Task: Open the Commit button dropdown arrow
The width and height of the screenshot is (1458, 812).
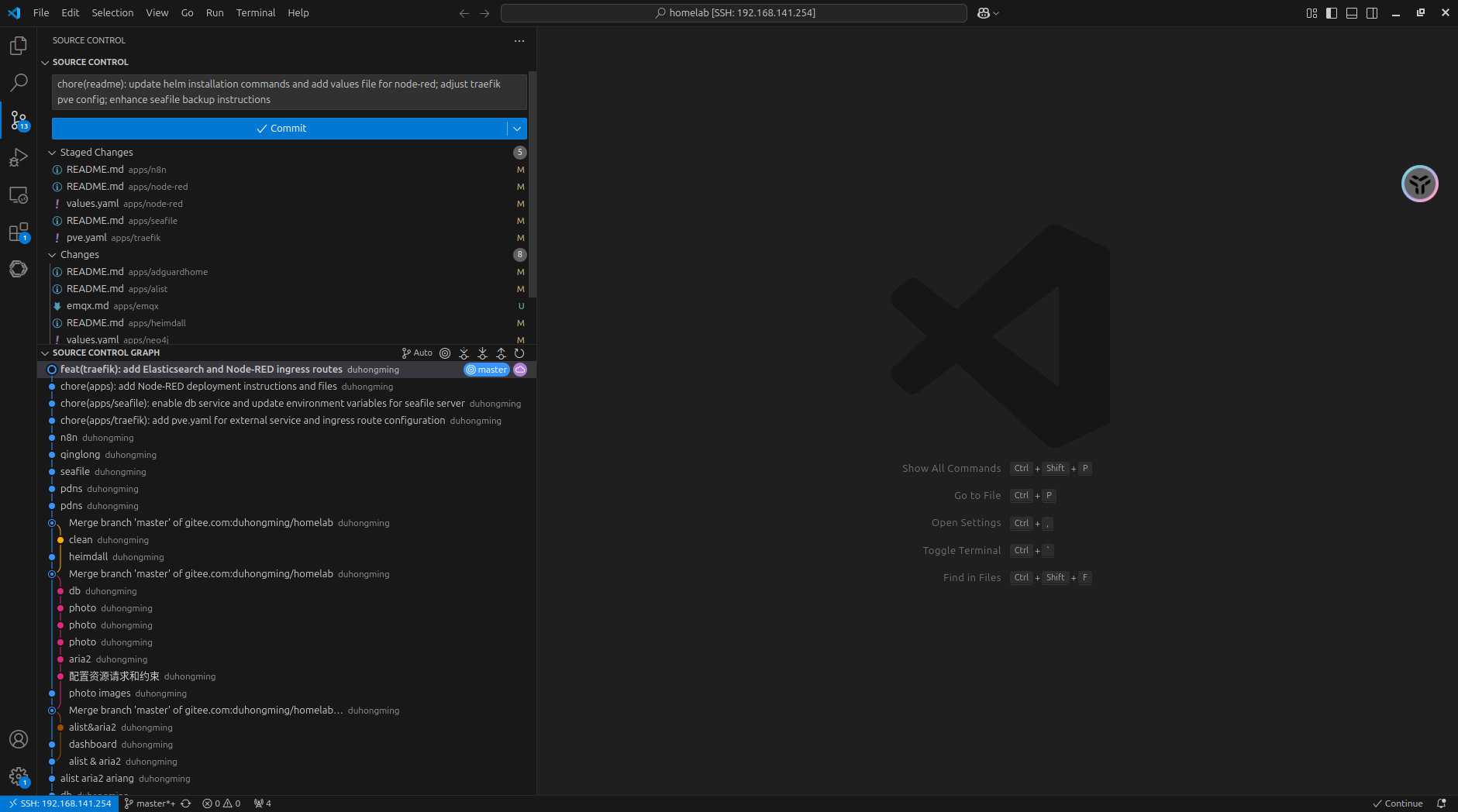Action: (x=517, y=129)
